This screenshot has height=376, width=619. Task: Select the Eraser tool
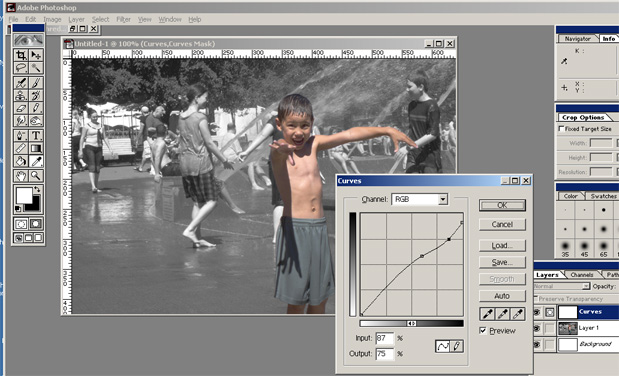[x=21, y=108]
